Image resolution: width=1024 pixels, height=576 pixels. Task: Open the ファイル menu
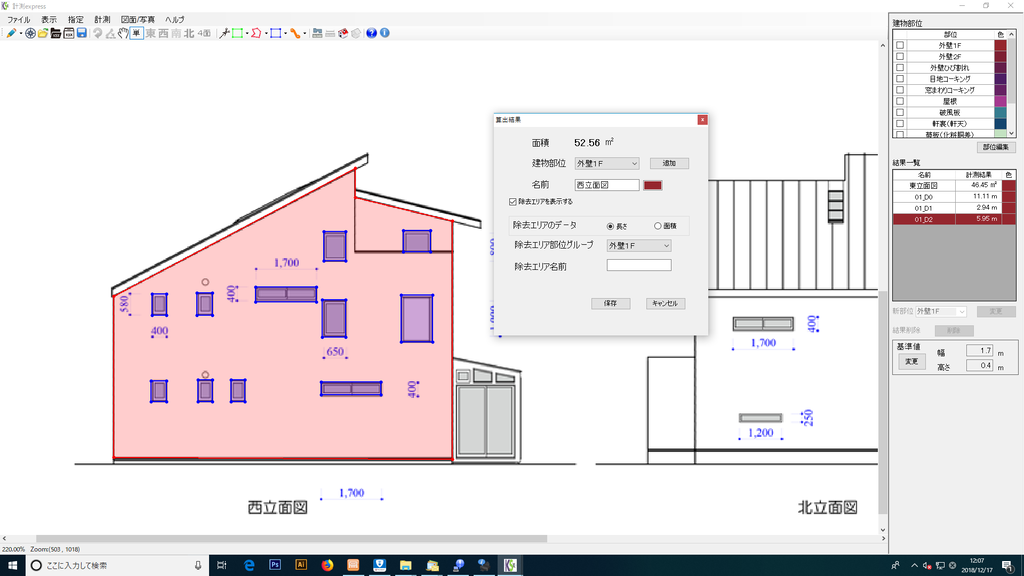pos(18,20)
